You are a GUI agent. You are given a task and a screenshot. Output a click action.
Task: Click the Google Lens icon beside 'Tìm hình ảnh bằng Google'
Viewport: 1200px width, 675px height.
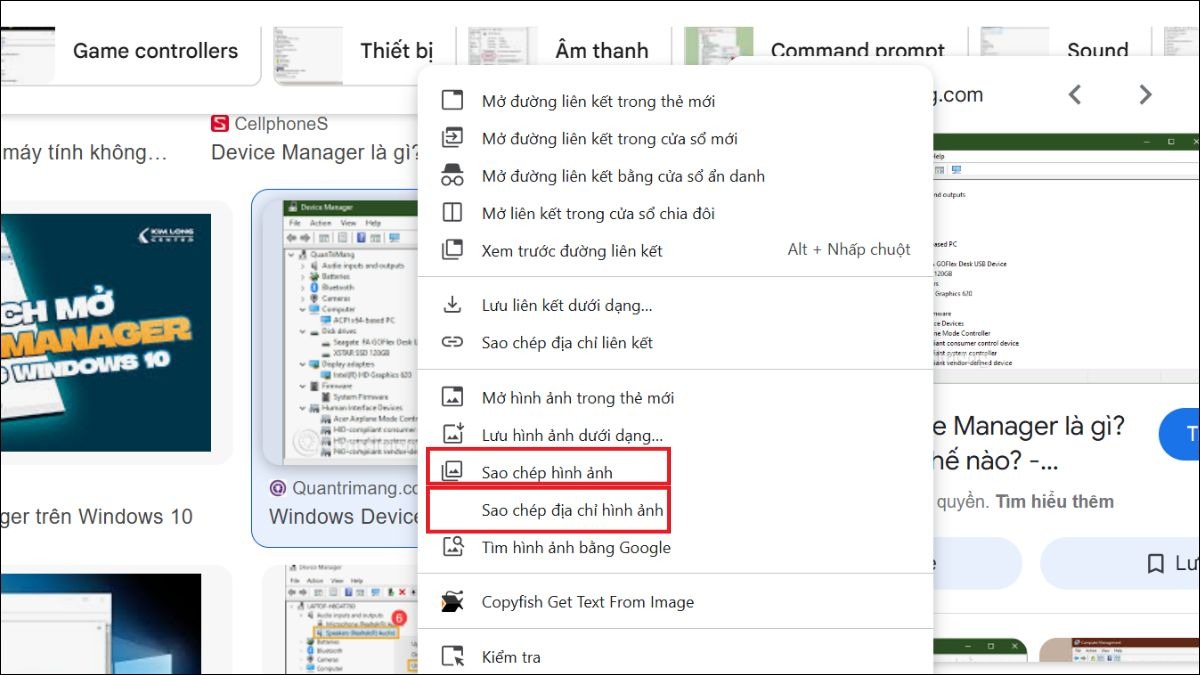[453, 547]
